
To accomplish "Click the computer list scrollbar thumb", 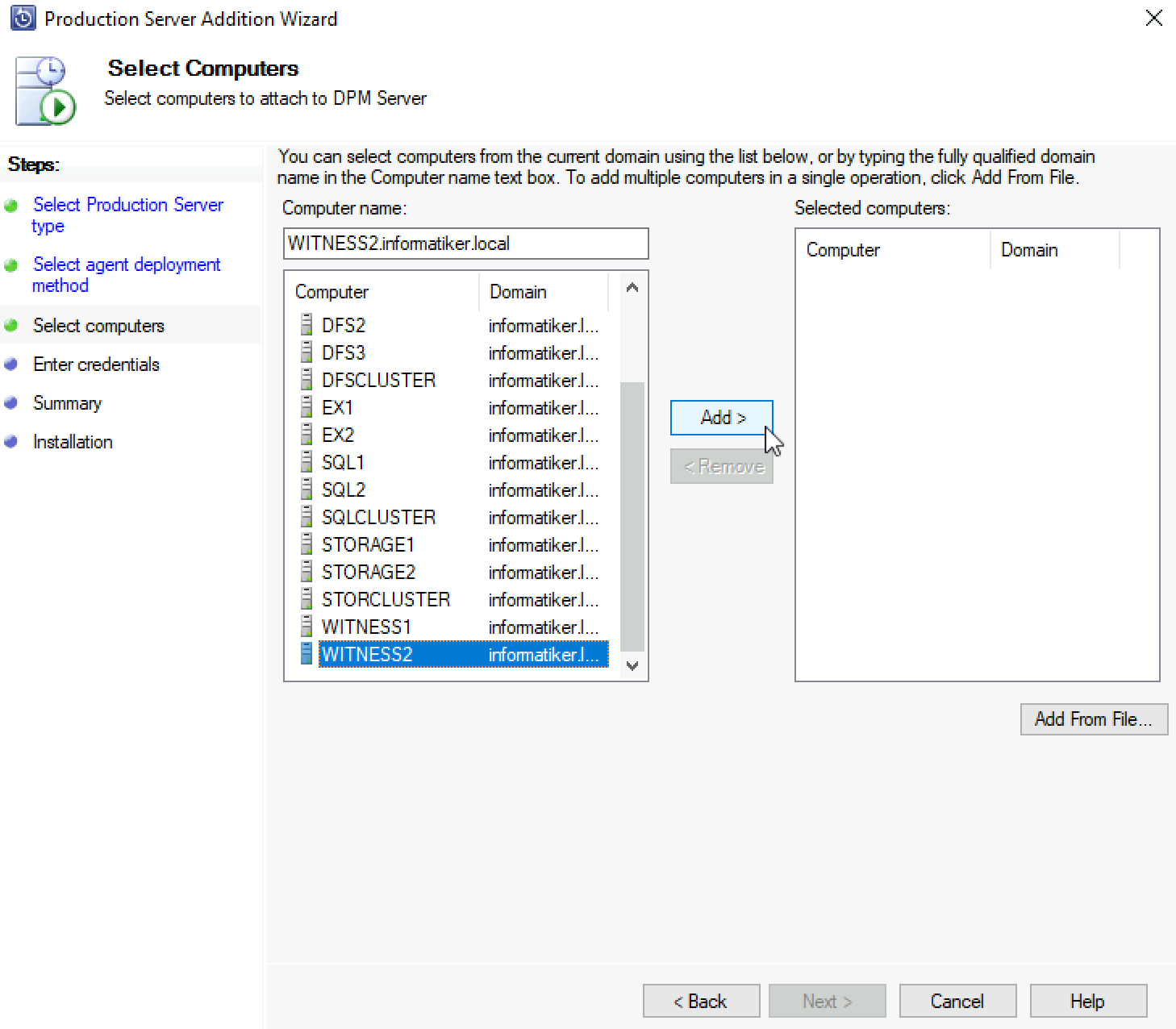I will click(x=632, y=516).
